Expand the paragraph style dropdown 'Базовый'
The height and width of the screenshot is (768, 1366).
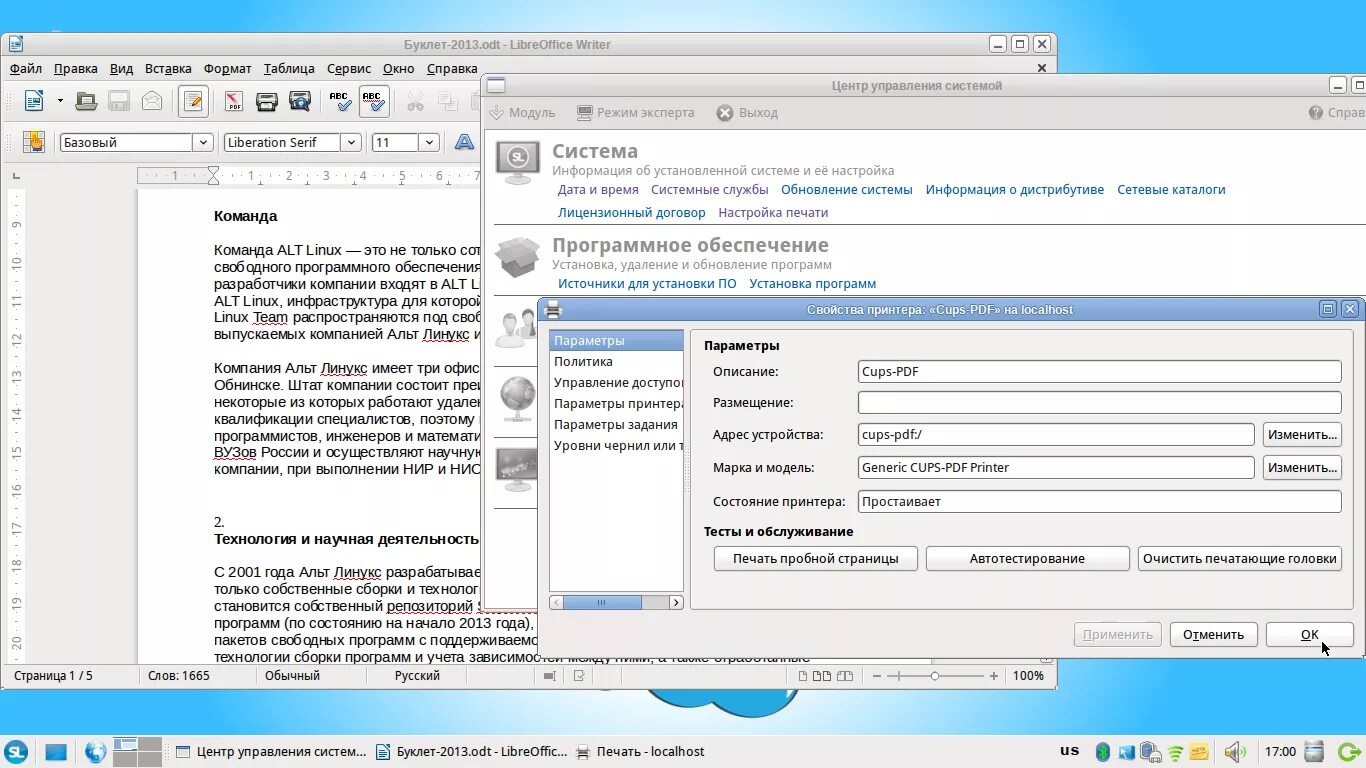[x=203, y=142]
